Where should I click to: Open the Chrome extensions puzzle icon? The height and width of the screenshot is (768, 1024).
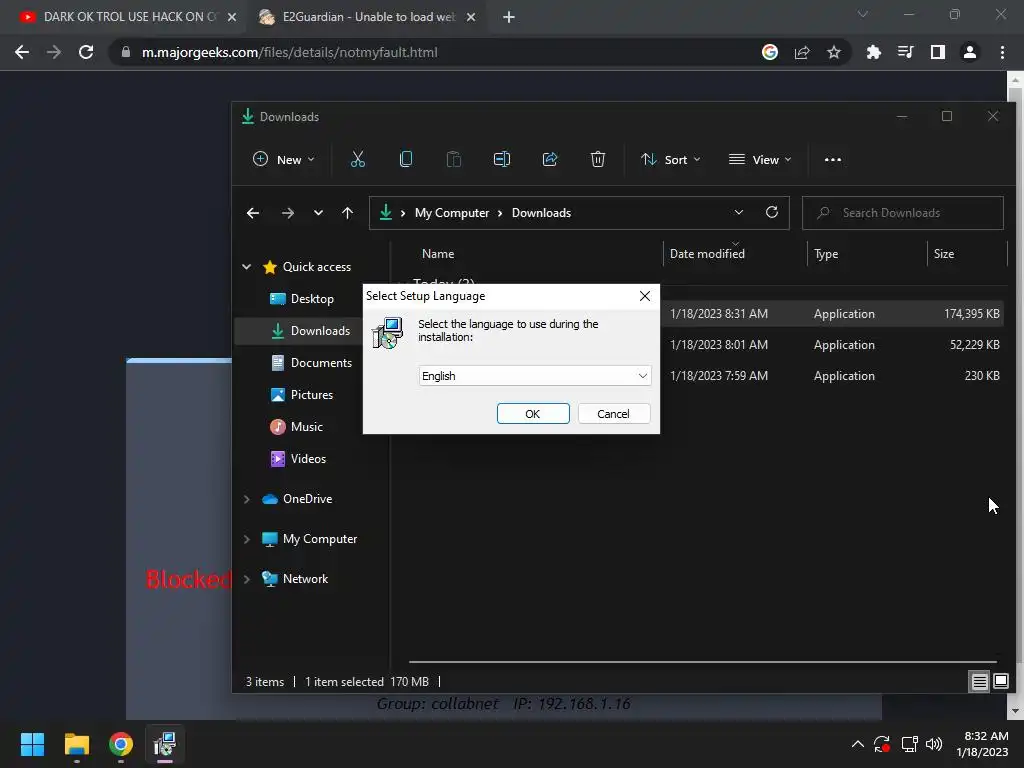coord(873,52)
